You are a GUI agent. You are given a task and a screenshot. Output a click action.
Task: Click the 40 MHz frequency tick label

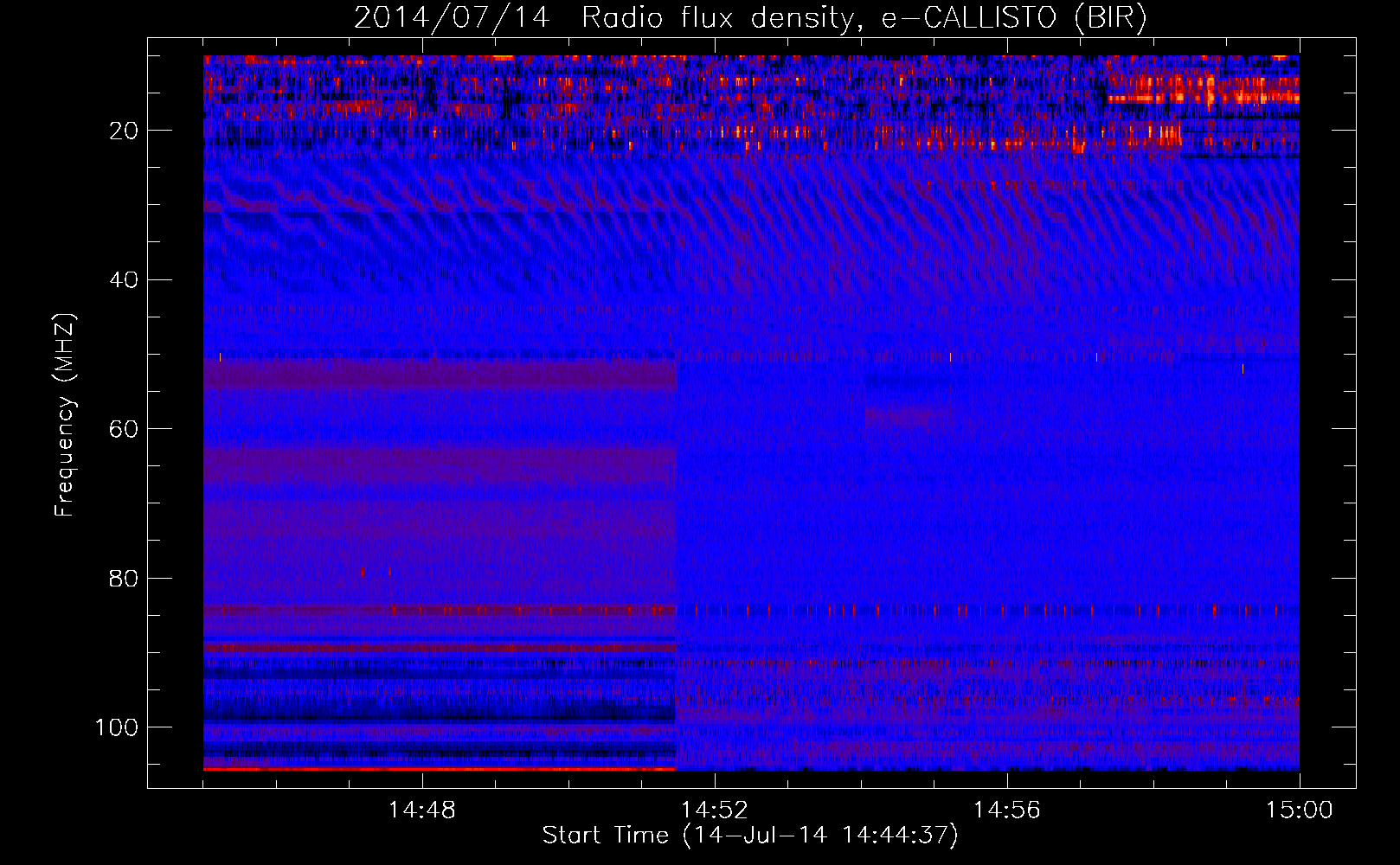124,280
